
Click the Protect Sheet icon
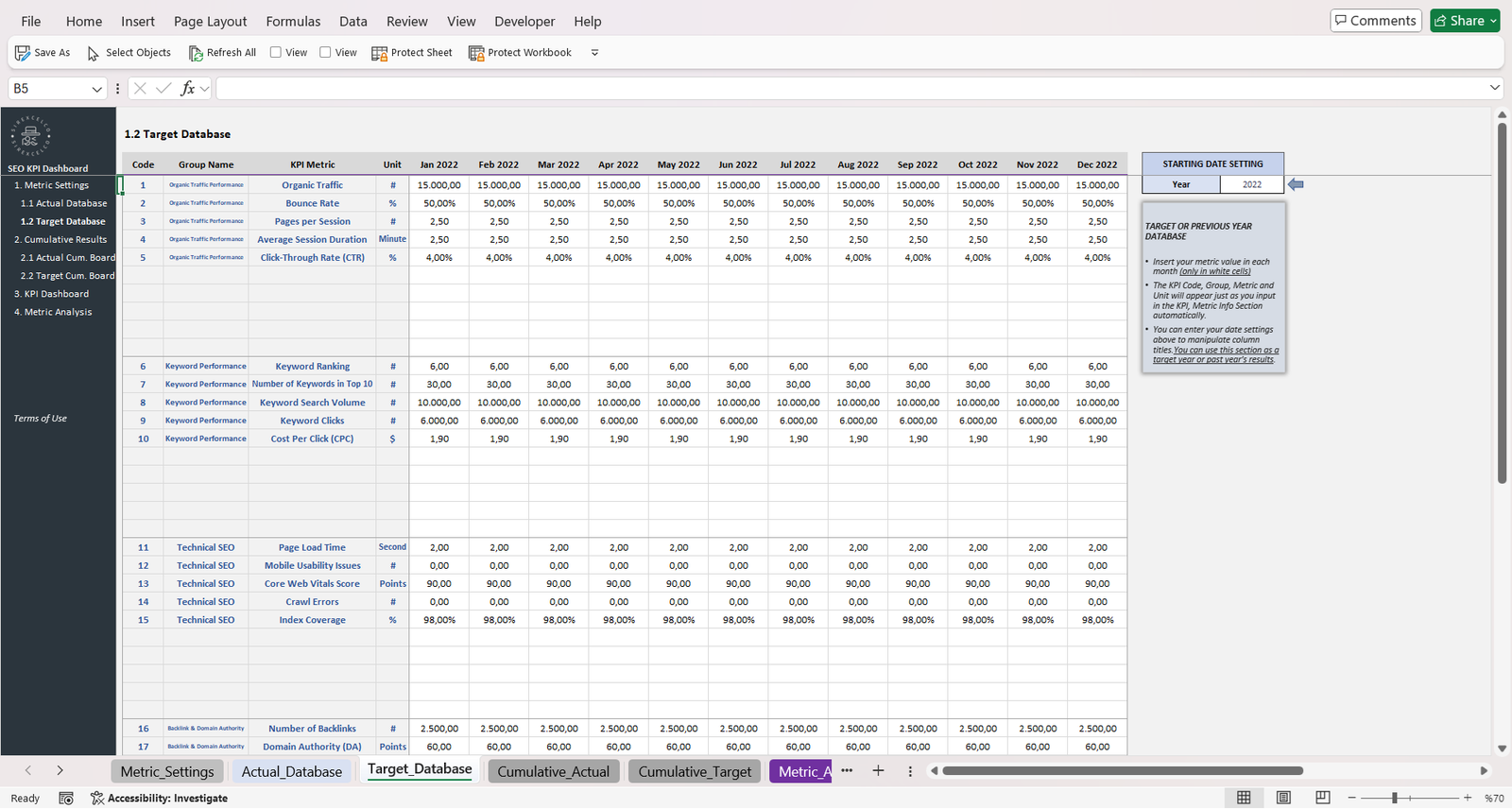coord(380,53)
